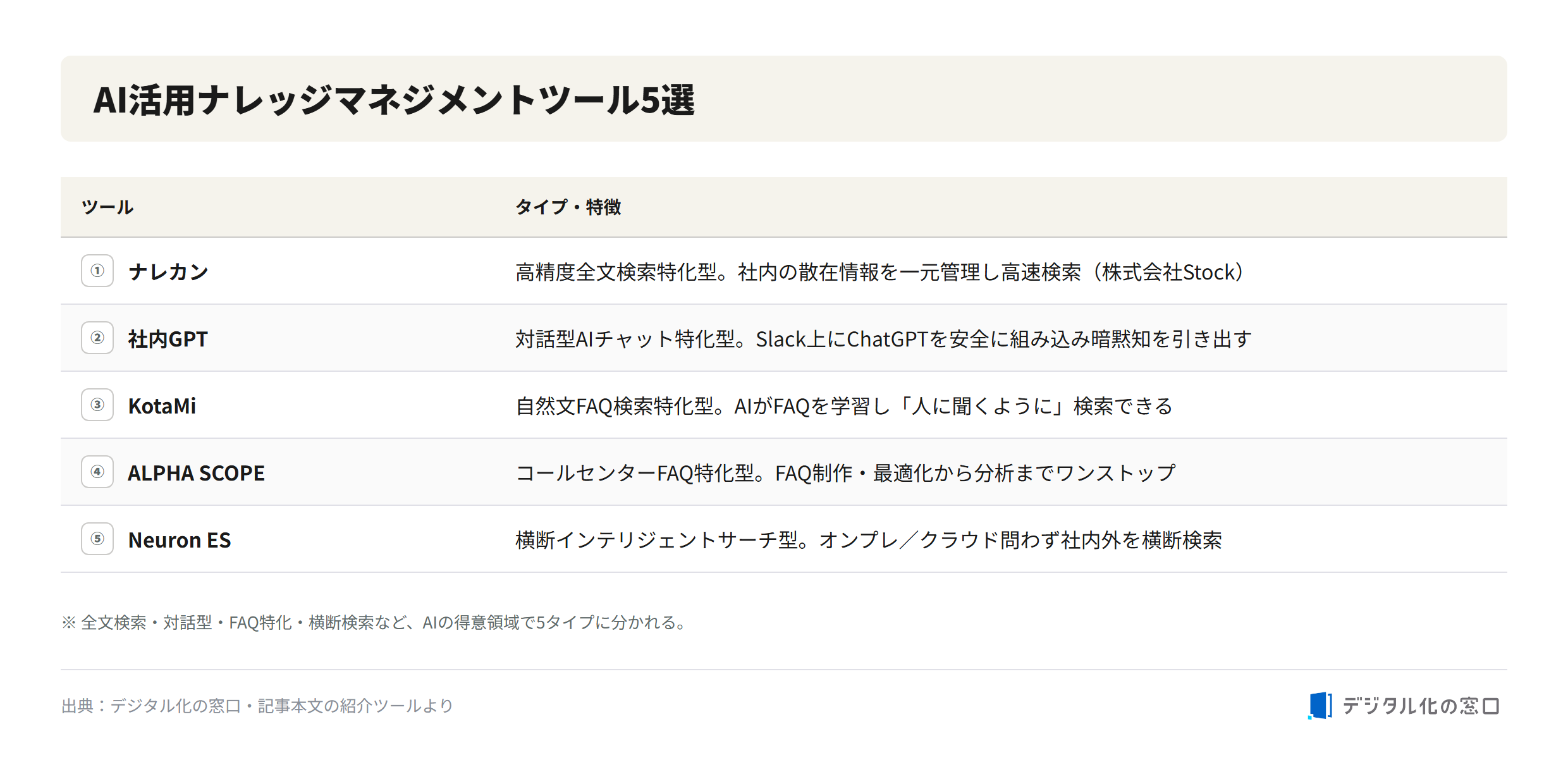Screen dimensions: 1568x779
Task: Click the タイプ・特徴 column header
Action: [x=568, y=207]
